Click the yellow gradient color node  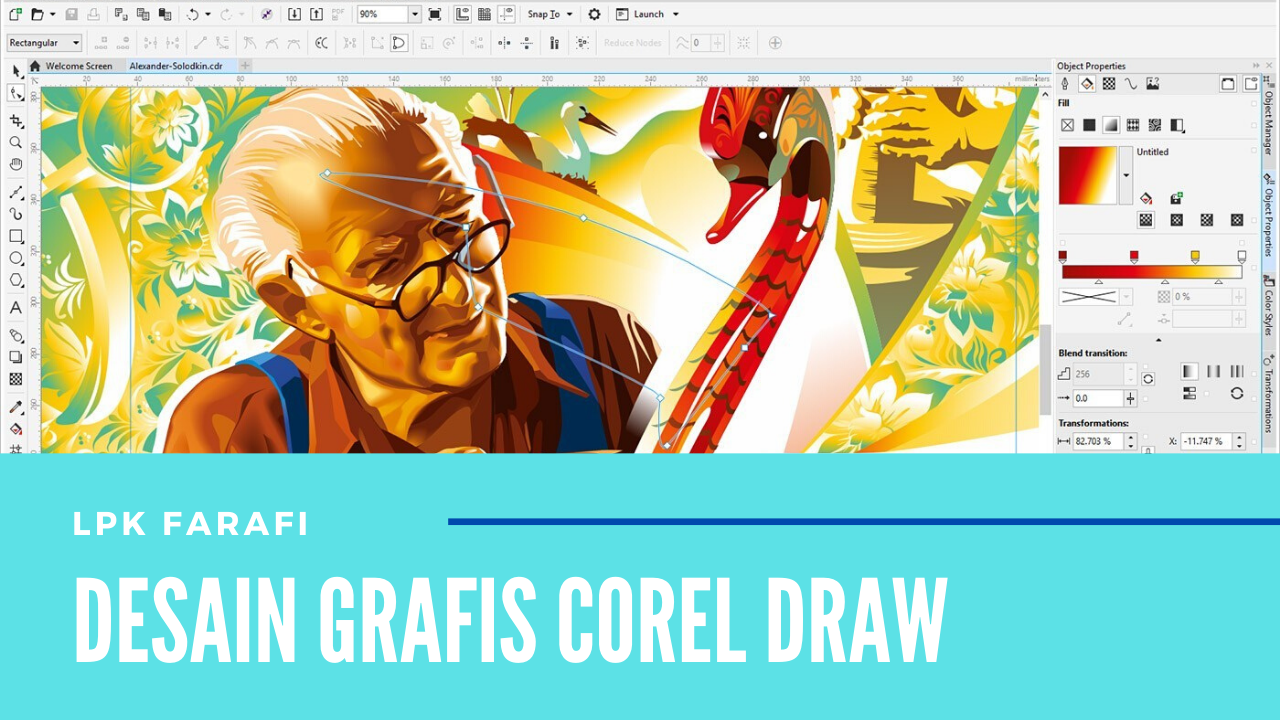(x=1195, y=257)
